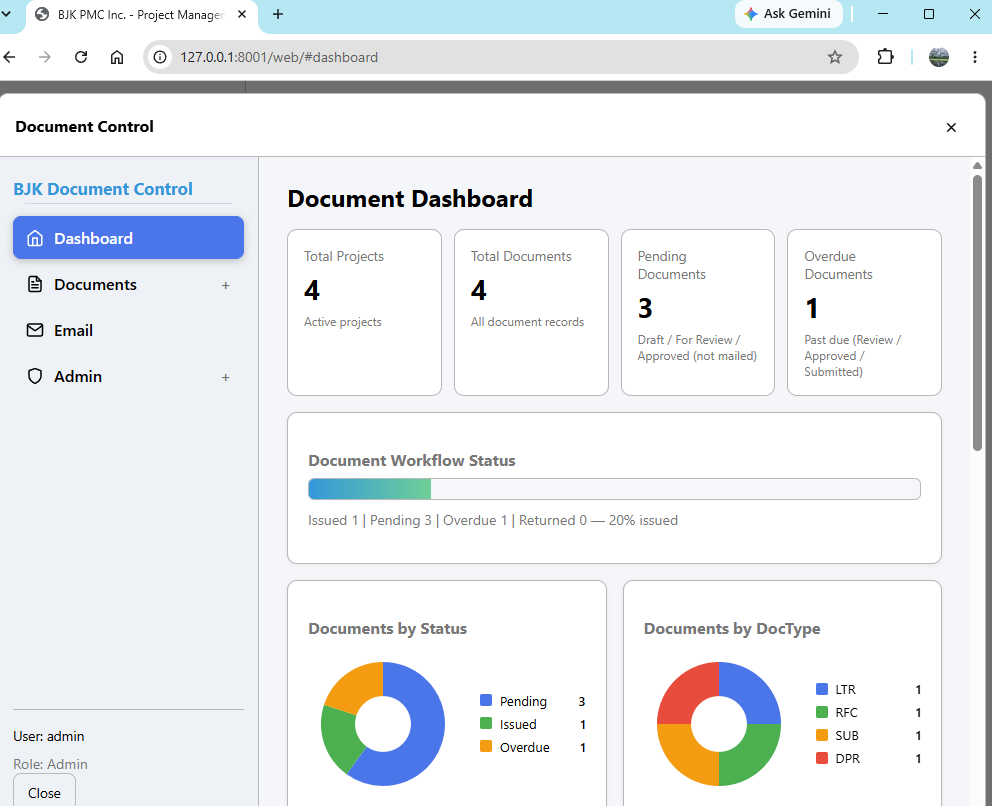The height and width of the screenshot is (806, 992).
Task: Click the 'Issued' legend label text
Action: pos(518,724)
